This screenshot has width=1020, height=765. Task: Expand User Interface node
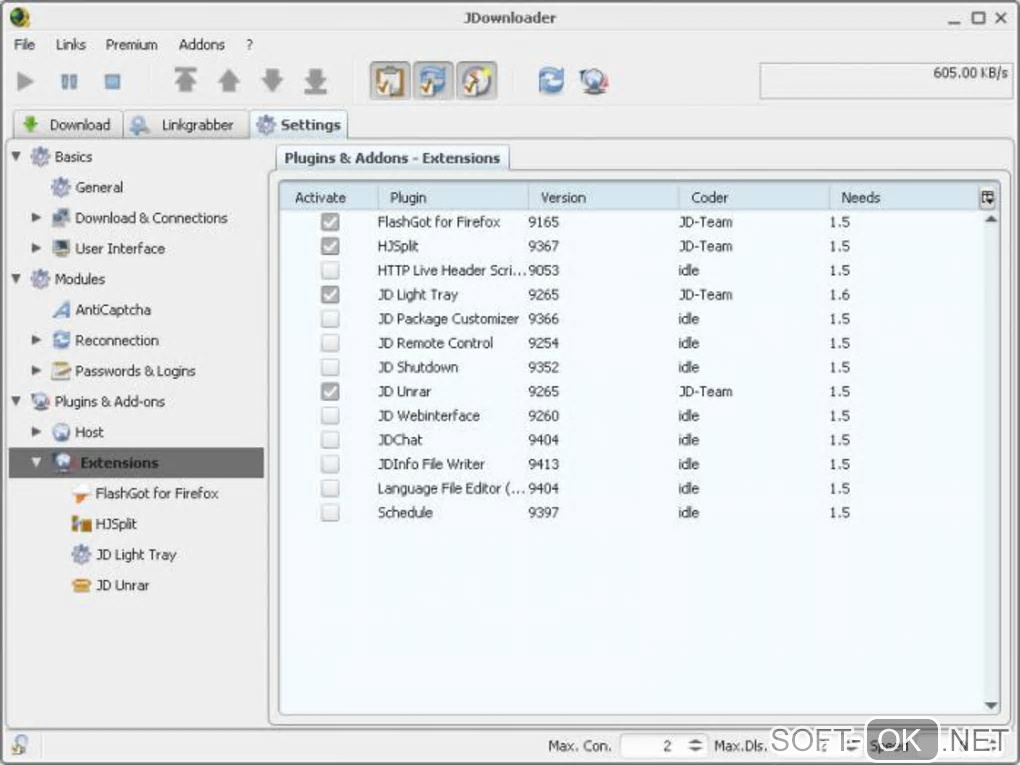pyautogui.click(x=36, y=248)
